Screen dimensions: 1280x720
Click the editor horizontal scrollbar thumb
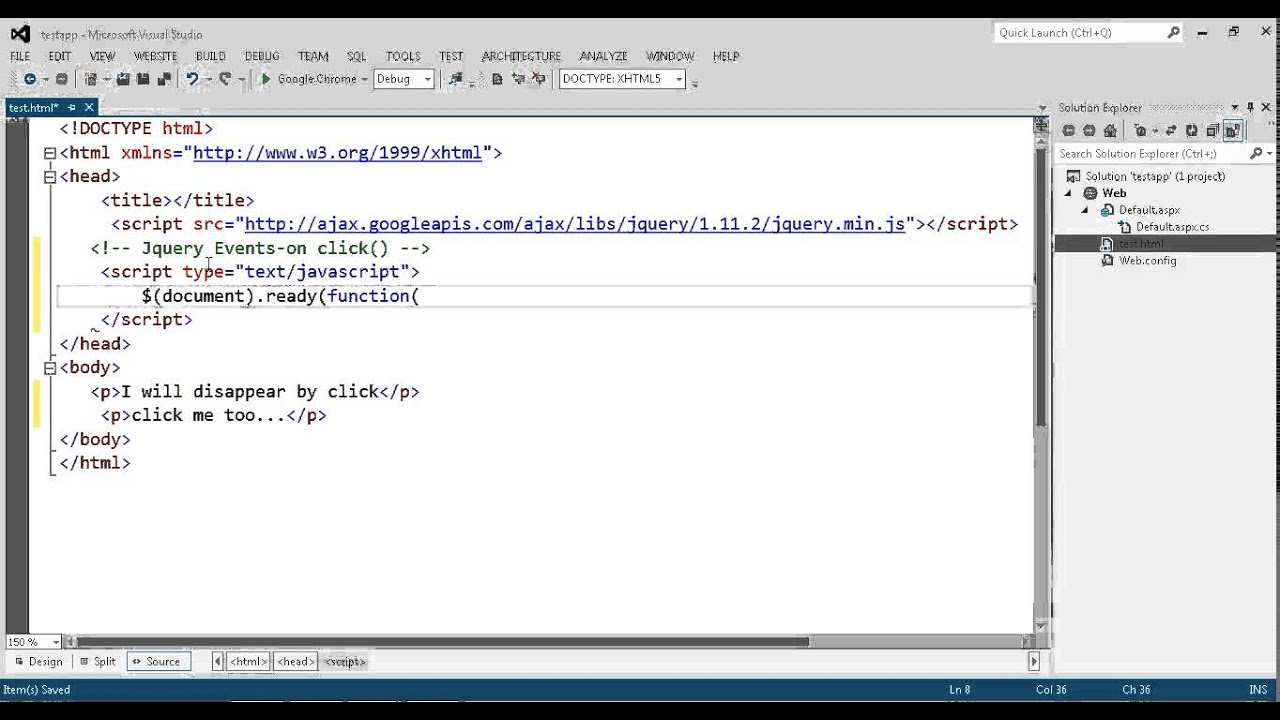(443, 642)
